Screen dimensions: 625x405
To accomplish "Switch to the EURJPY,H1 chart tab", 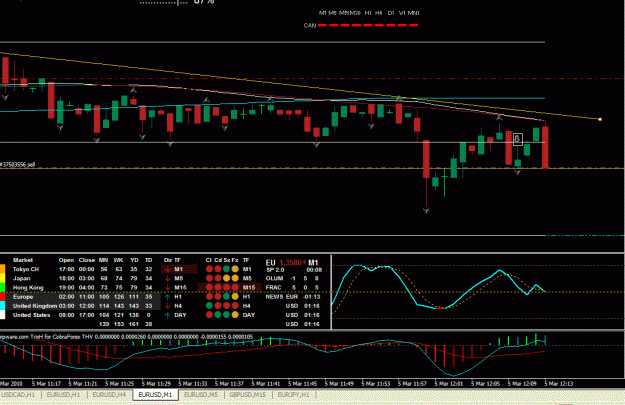I will (x=293, y=395).
